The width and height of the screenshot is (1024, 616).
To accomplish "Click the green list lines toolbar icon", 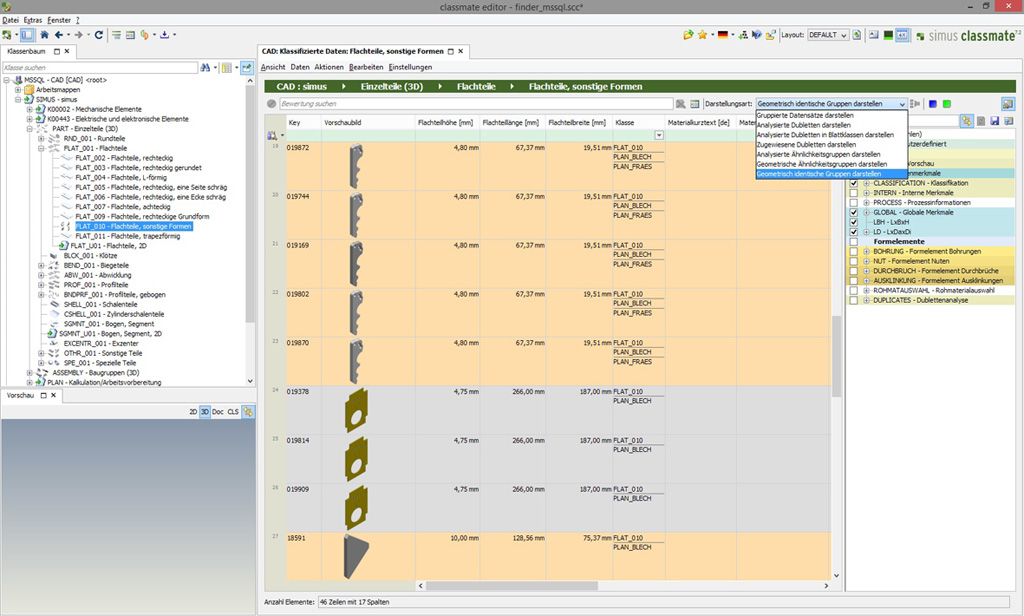I will 116,35.
